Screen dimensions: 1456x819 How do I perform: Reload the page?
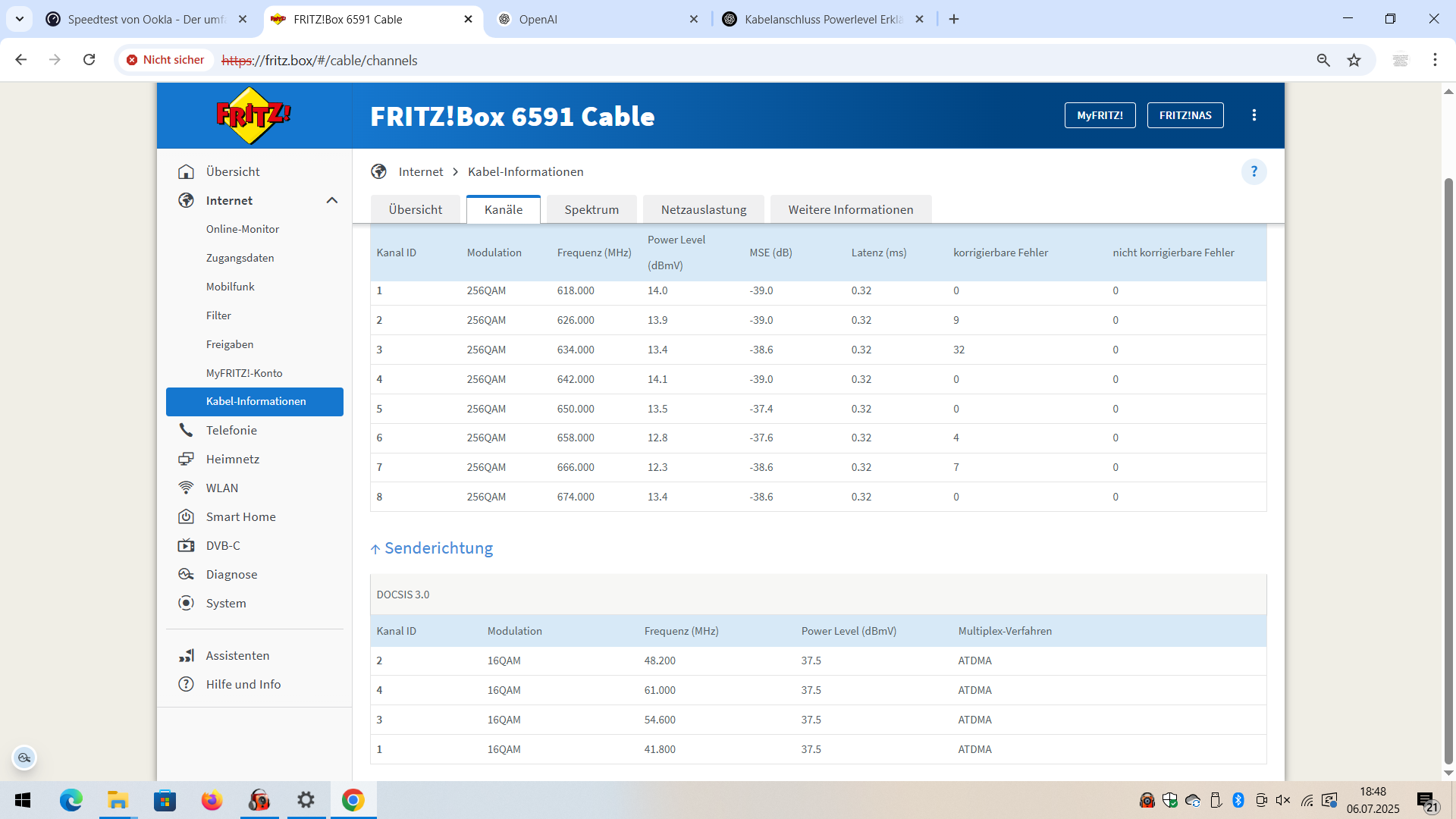tap(89, 60)
